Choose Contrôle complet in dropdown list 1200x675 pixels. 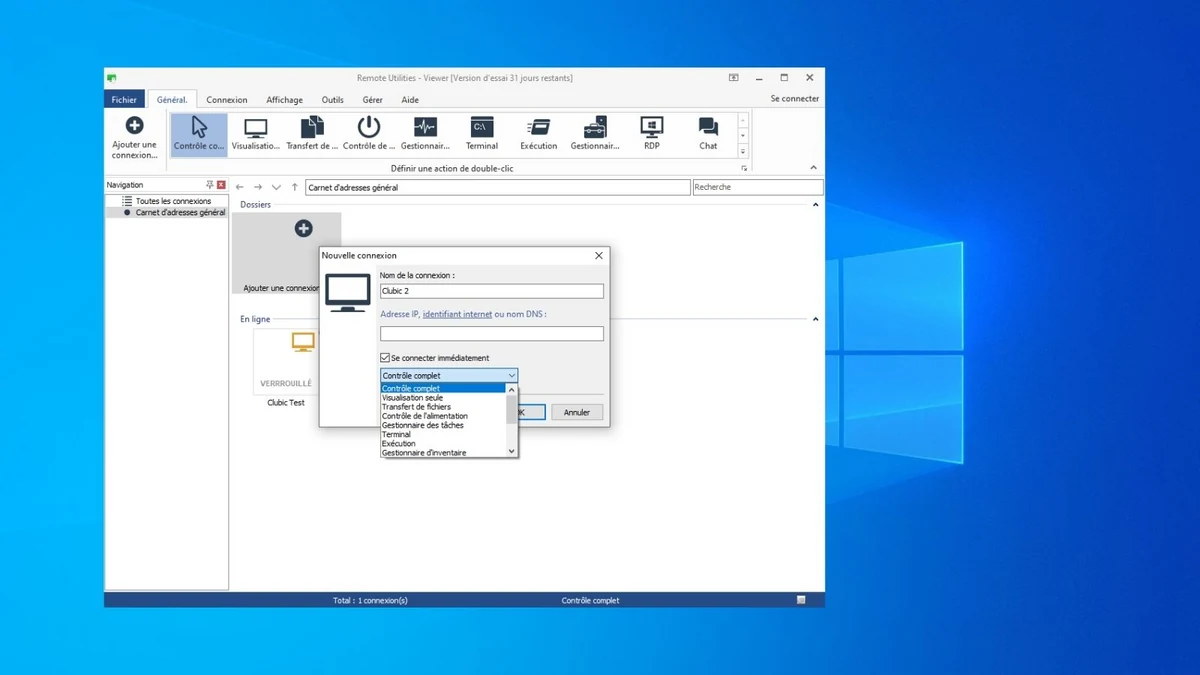point(443,388)
